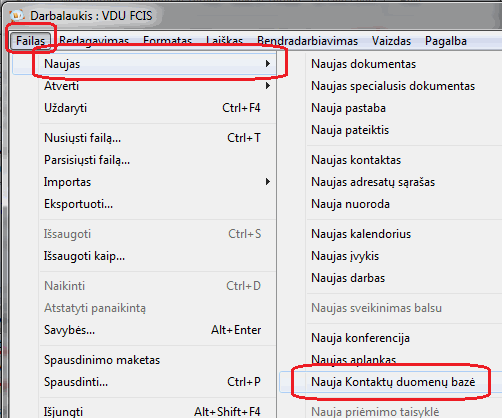Expand the Importas submenu arrow

pos(268,182)
